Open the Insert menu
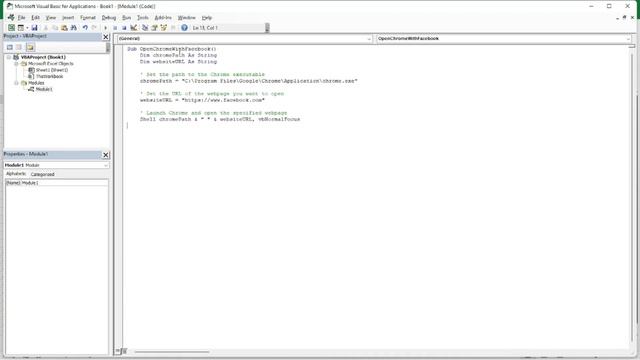This screenshot has height=360, width=640. (68, 18)
